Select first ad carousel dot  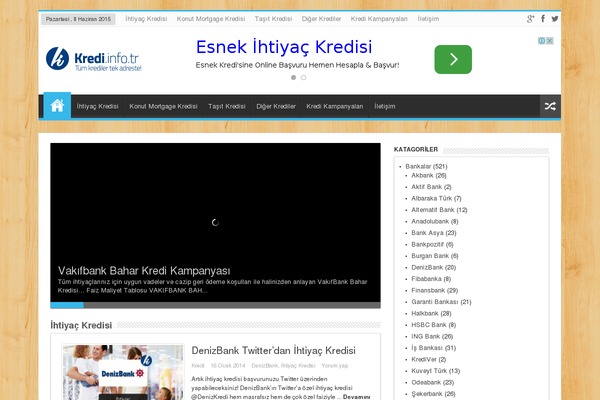293,77
